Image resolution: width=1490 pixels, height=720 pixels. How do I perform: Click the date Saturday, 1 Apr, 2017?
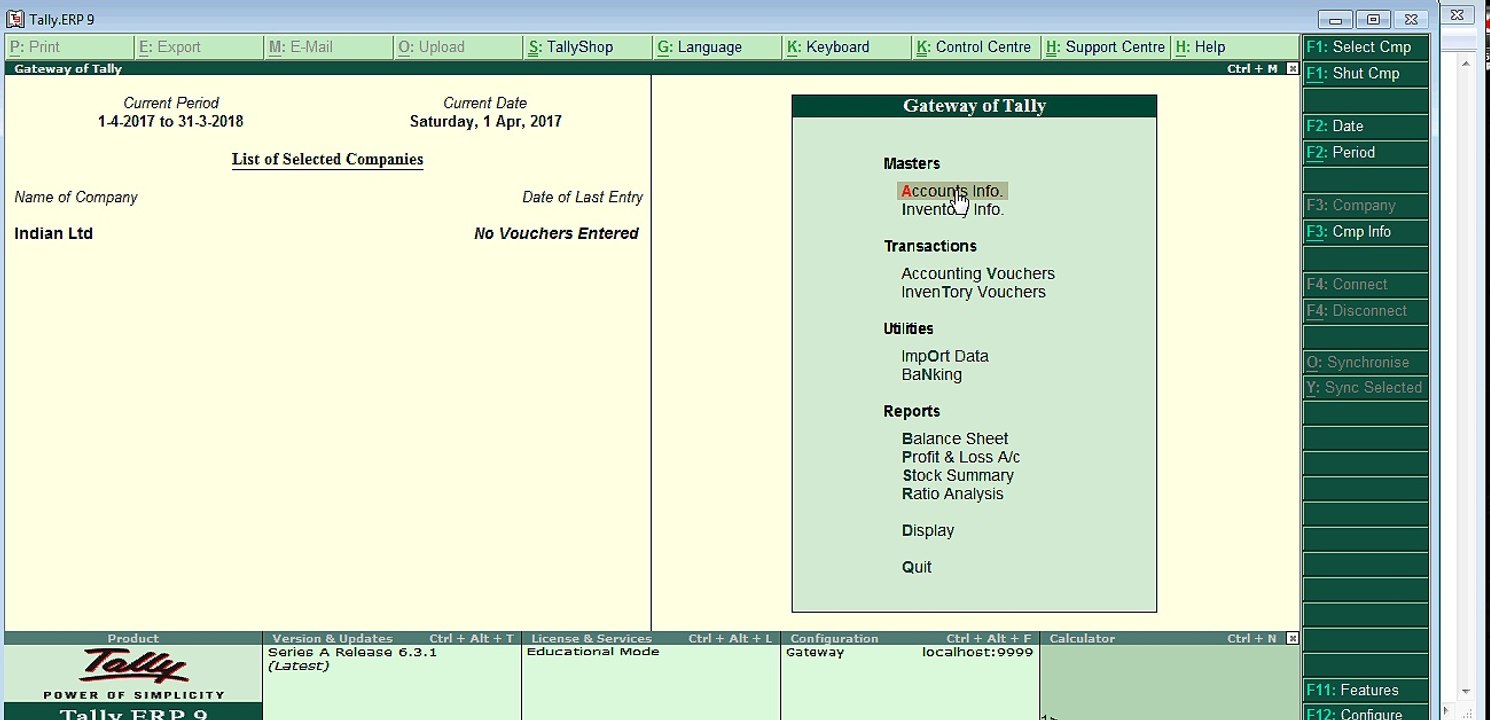pyautogui.click(x=486, y=122)
